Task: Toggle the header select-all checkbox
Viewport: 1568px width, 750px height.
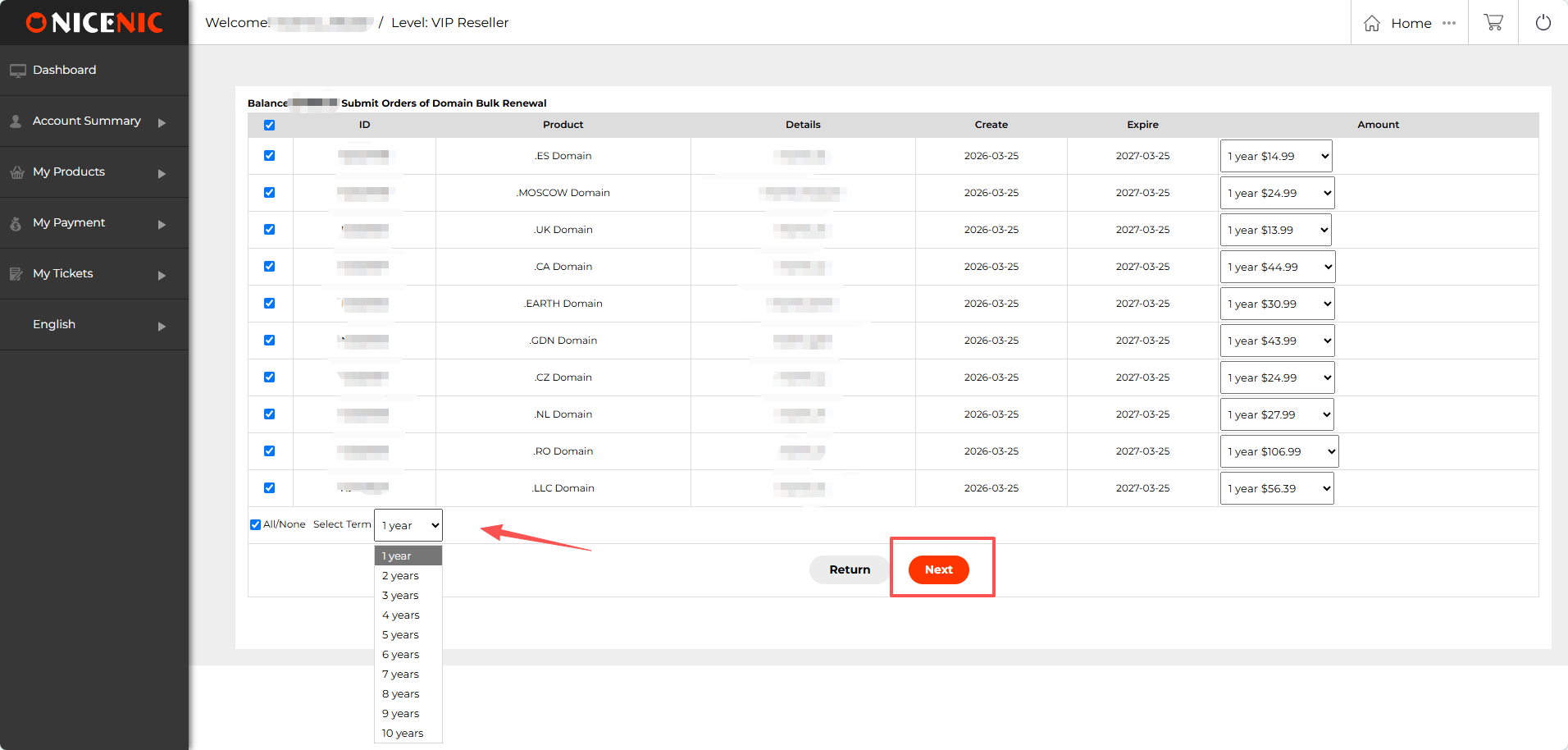Action: pos(269,126)
